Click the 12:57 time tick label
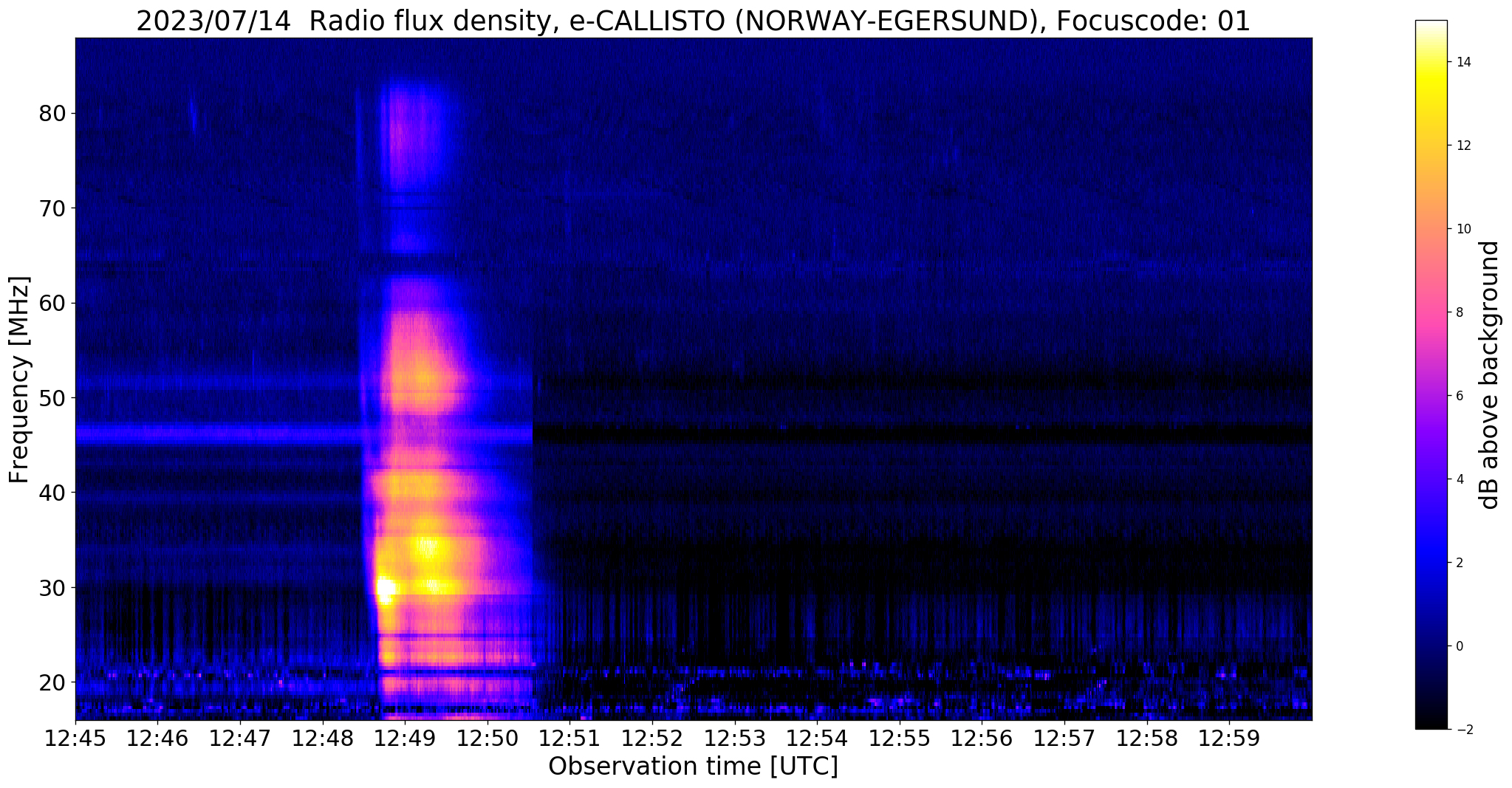This screenshot has height=788, width=1512. coord(1064,737)
